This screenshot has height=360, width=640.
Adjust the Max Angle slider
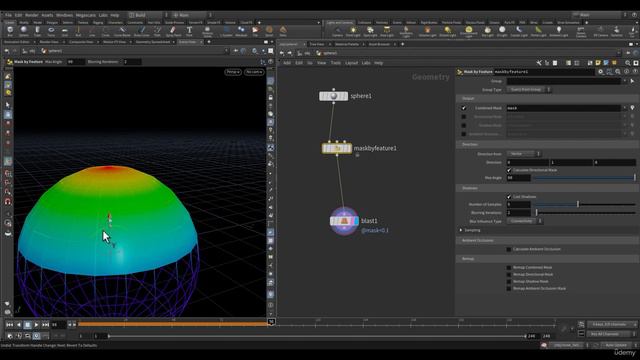584,178
